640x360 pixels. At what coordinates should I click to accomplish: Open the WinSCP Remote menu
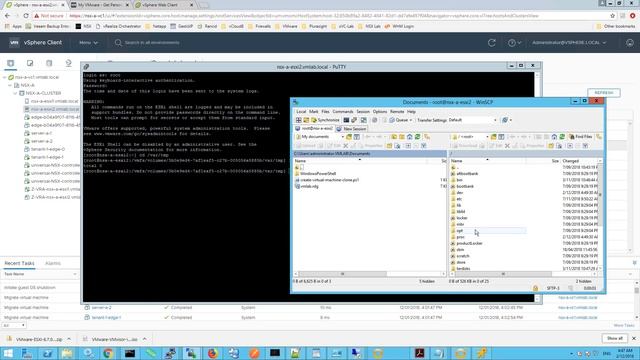[397, 111]
